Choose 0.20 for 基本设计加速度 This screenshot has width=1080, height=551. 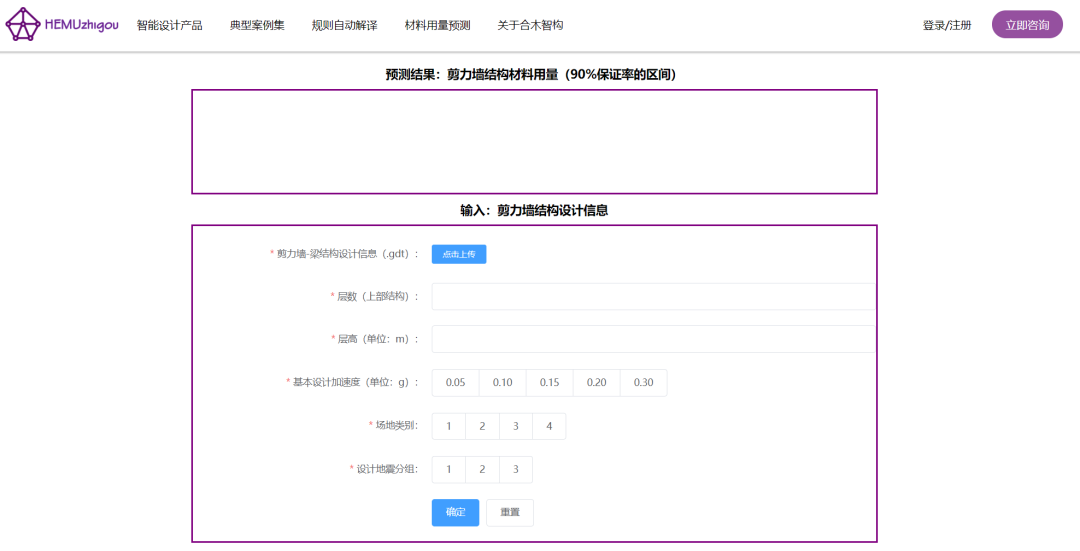pyautogui.click(x=596, y=383)
